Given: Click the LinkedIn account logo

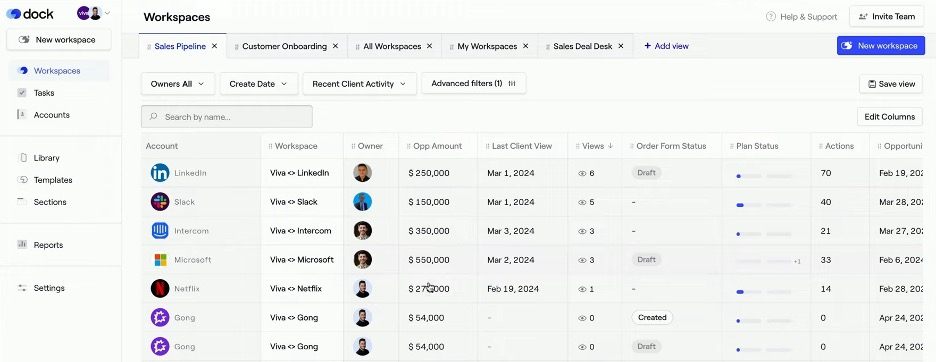Looking at the screenshot, I should point(160,173).
